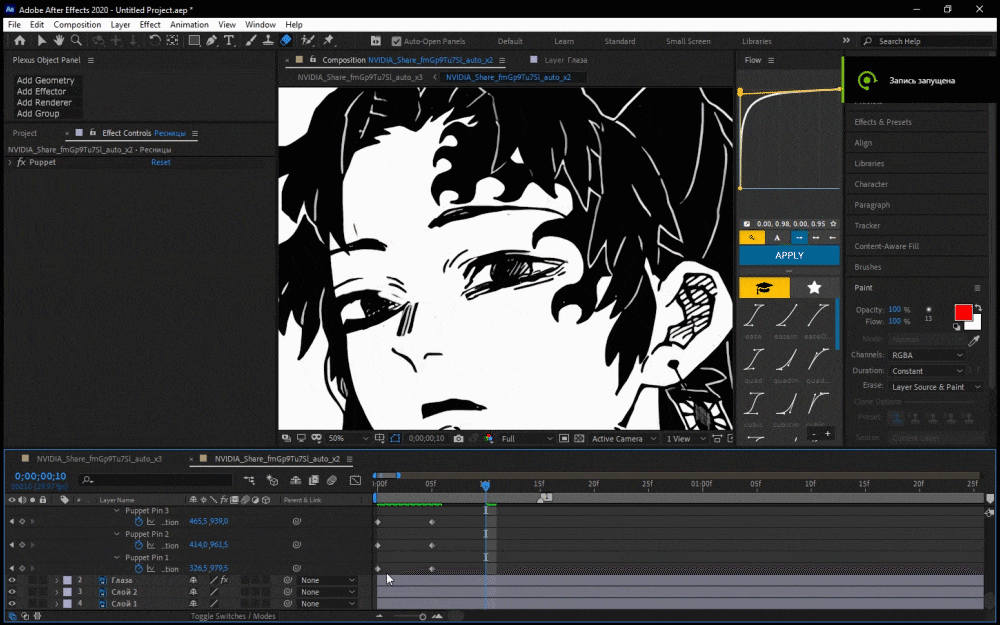Click the eyedropper in the Paint panel
Screen dimensions: 1000x625
click(974, 341)
